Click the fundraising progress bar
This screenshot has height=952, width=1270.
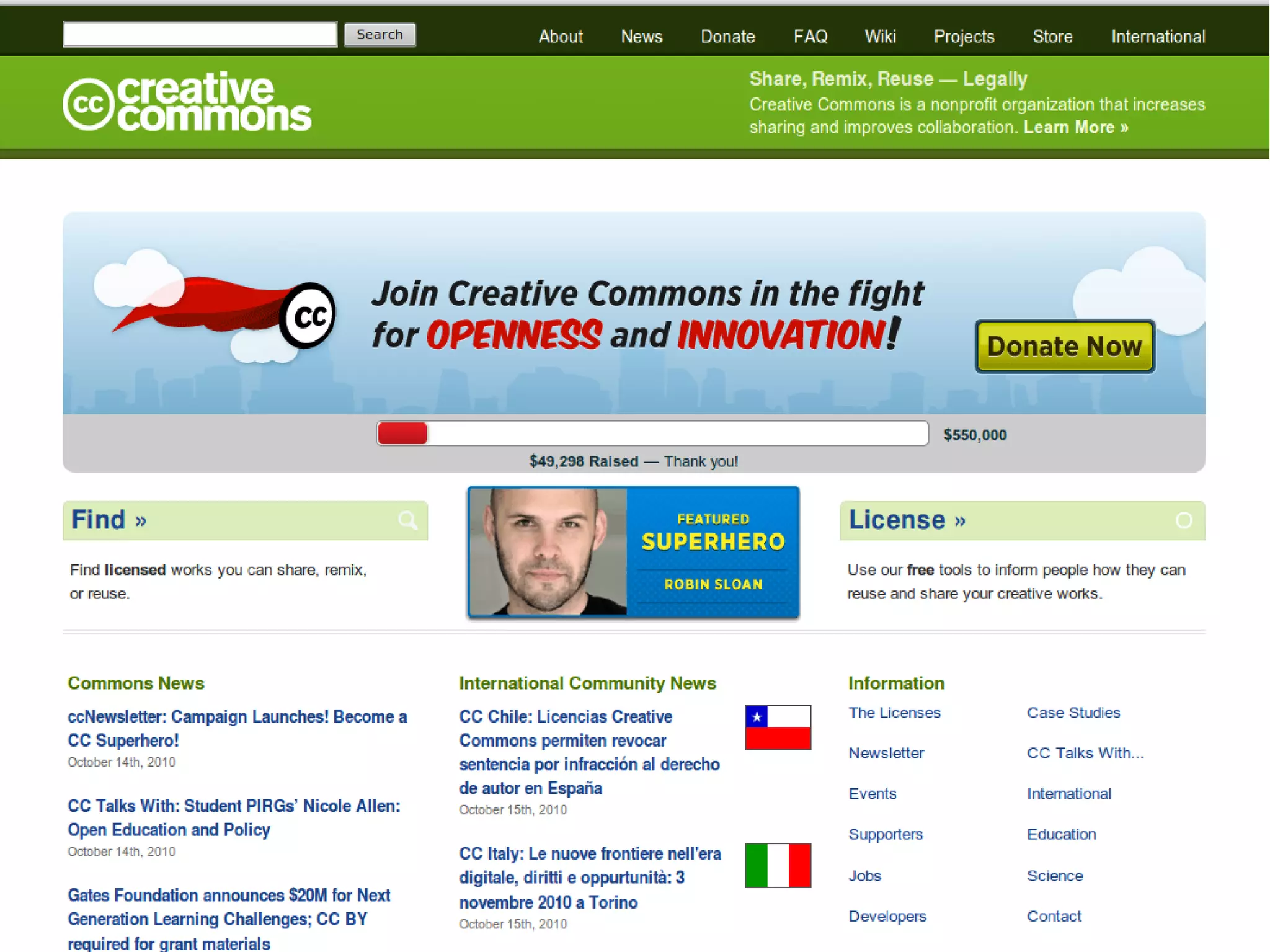coord(652,433)
